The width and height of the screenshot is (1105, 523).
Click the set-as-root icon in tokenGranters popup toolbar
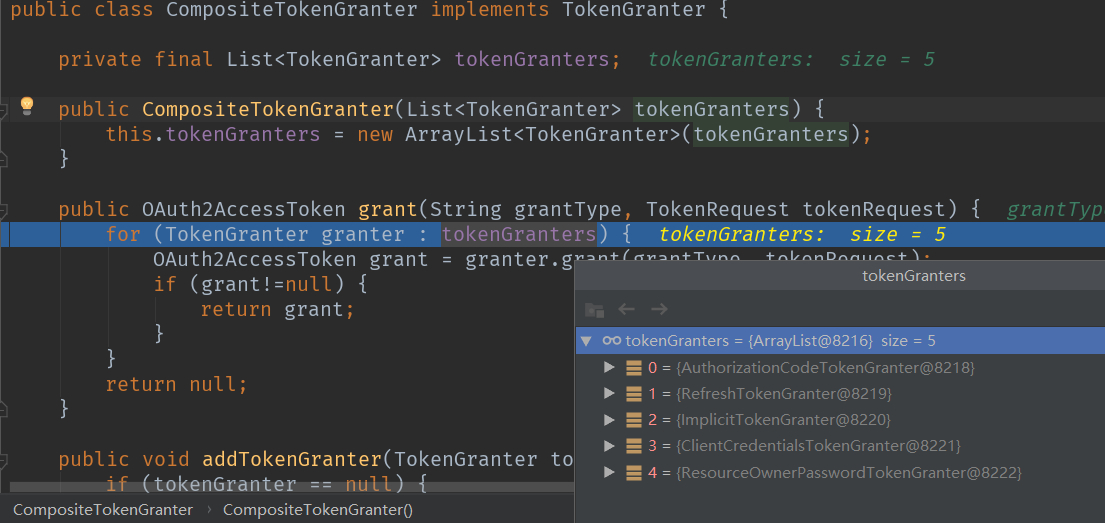(x=594, y=309)
